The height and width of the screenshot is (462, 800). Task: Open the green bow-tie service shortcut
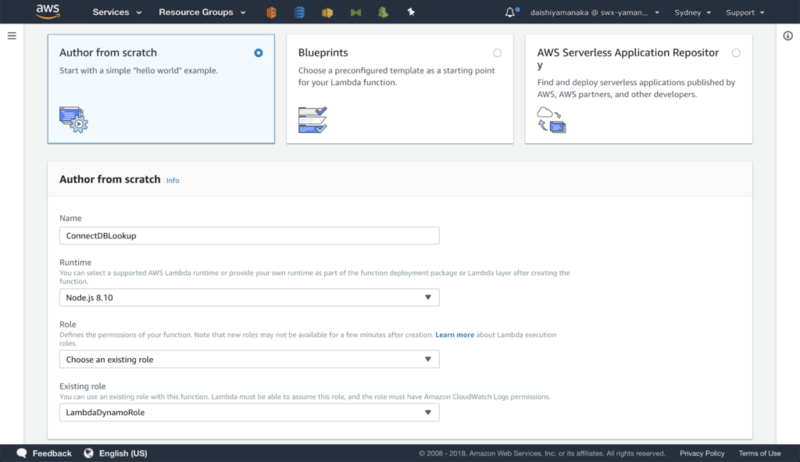pos(356,12)
